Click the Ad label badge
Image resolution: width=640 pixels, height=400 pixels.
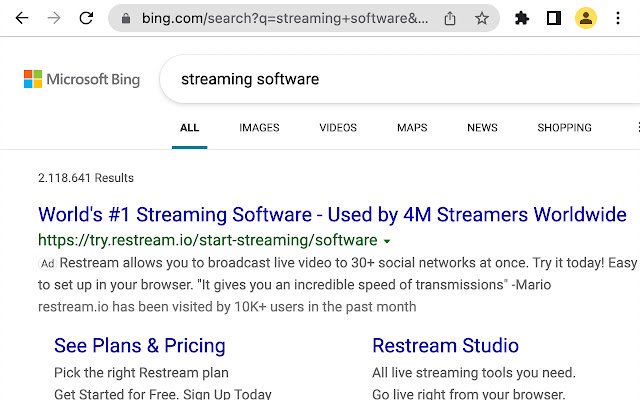pos(47,264)
